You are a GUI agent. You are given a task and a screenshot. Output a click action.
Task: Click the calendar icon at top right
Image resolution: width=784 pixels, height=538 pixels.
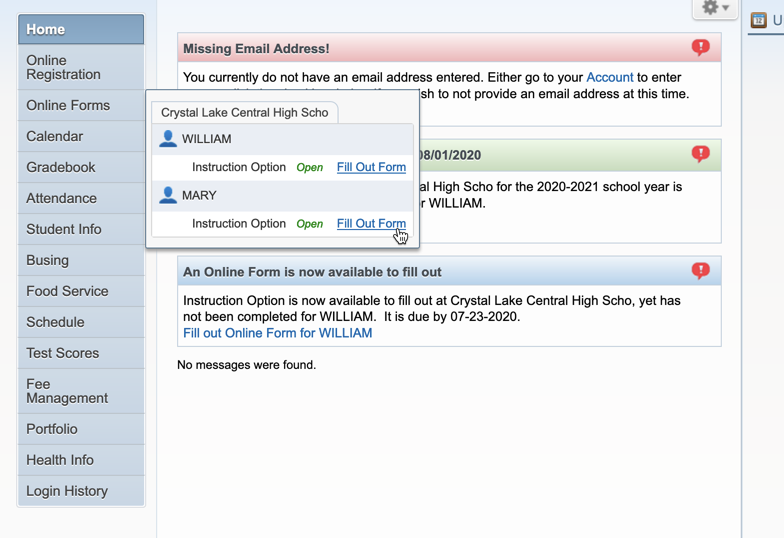(758, 20)
